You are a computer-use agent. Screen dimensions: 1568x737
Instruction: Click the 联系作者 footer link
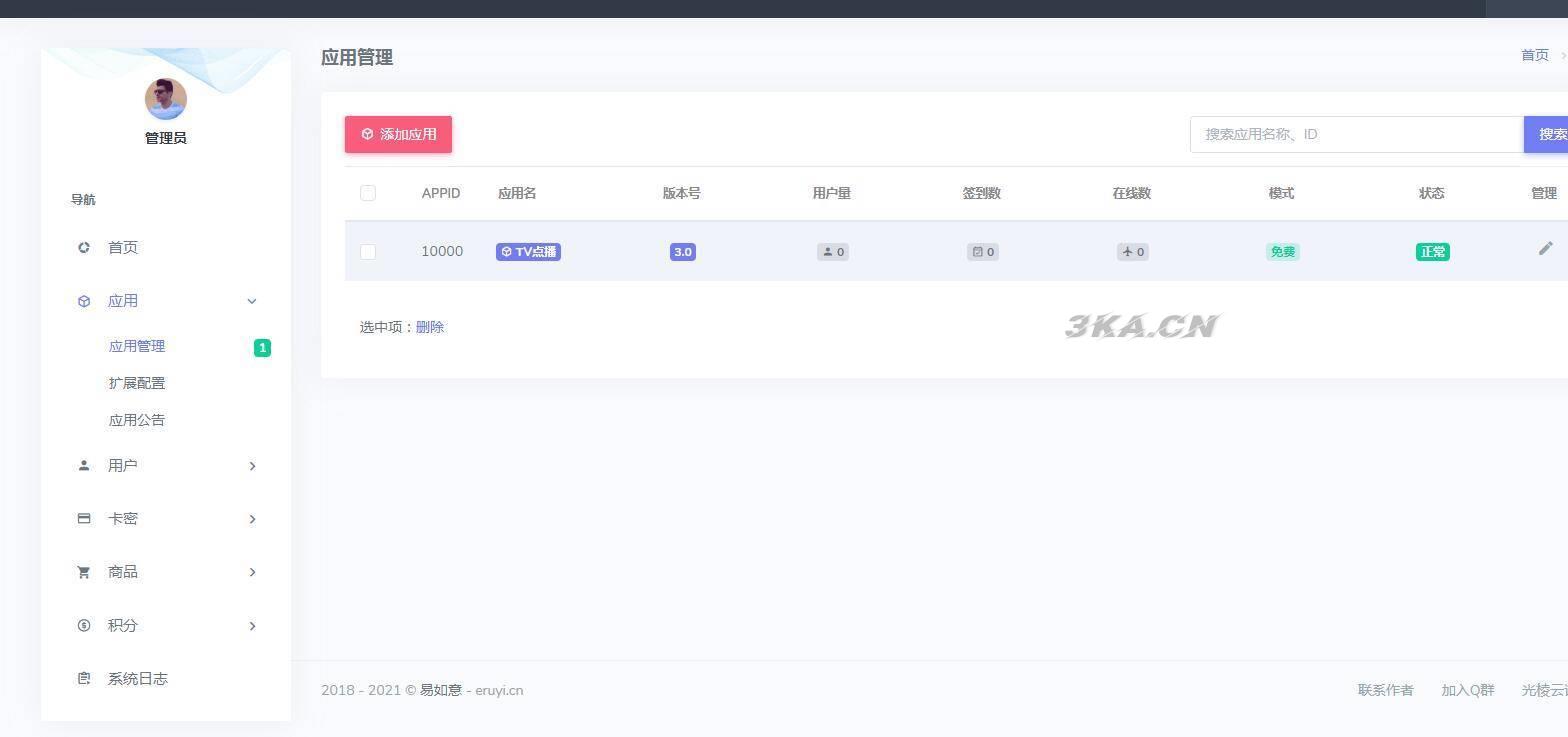coord(1385,690)
